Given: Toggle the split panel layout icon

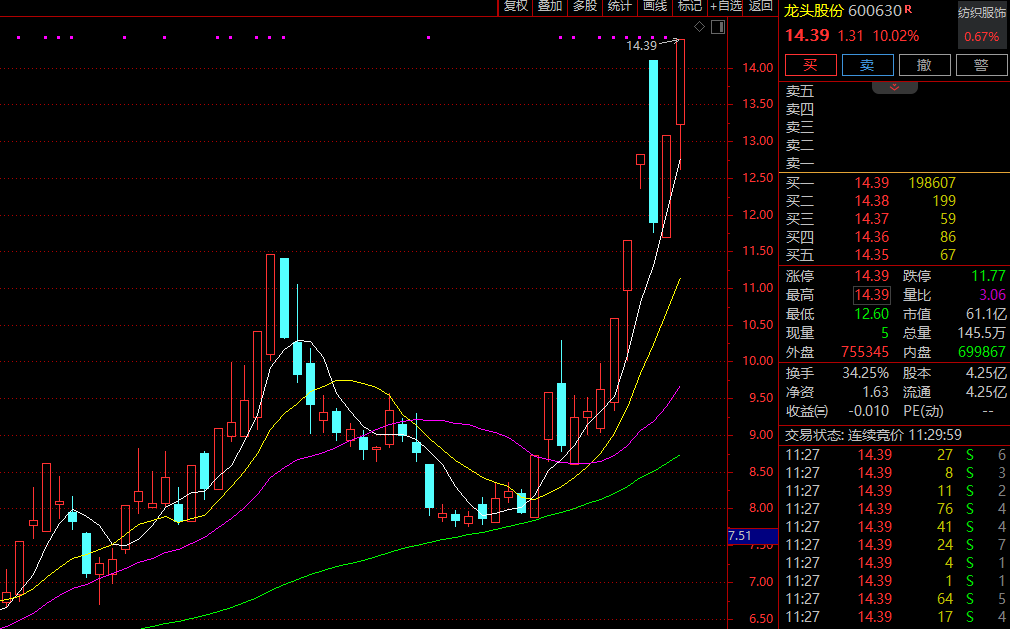Looking at the screenshot, I should click(718, 26).
